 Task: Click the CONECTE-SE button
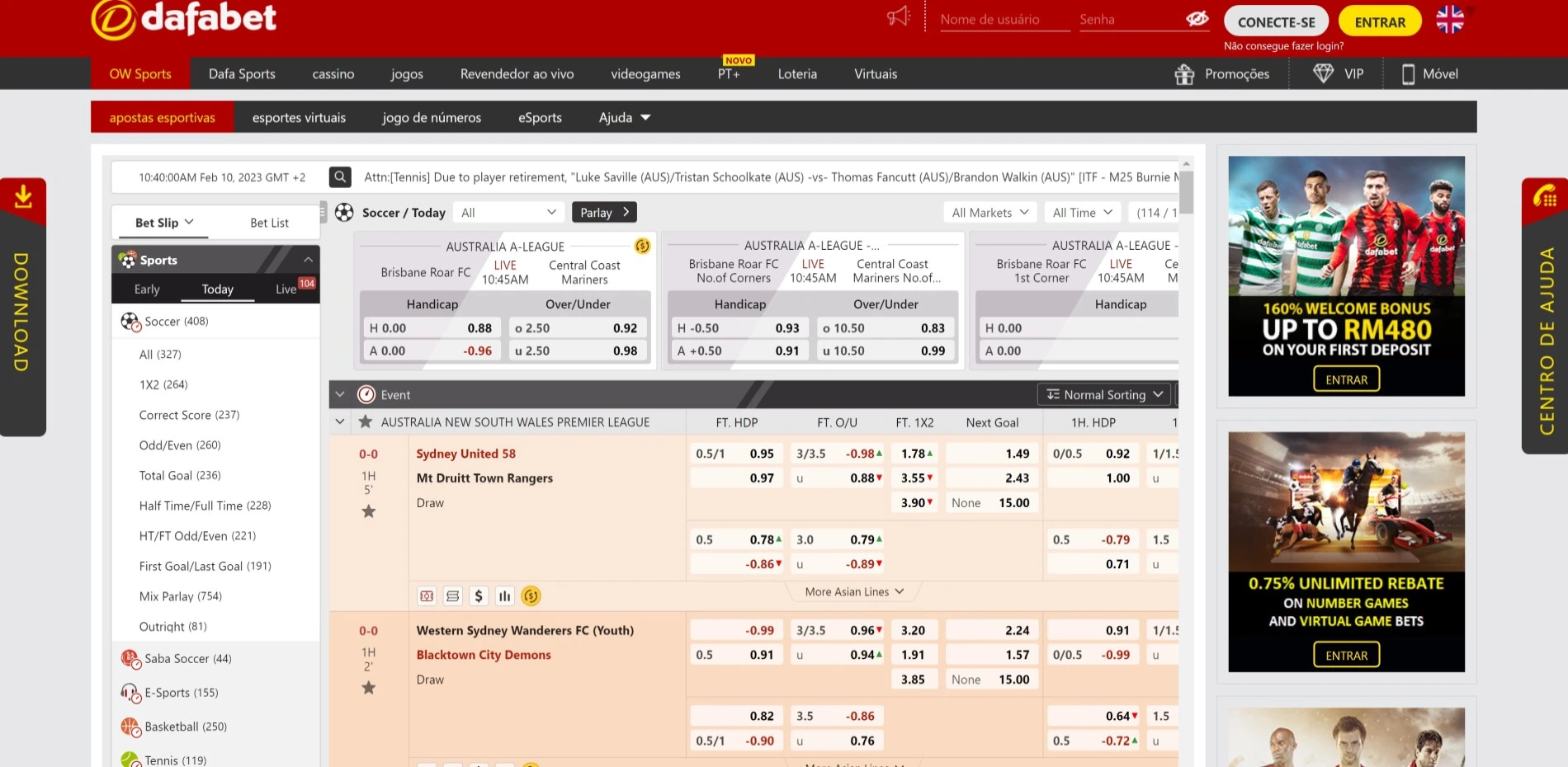[x=1276, y=22]
